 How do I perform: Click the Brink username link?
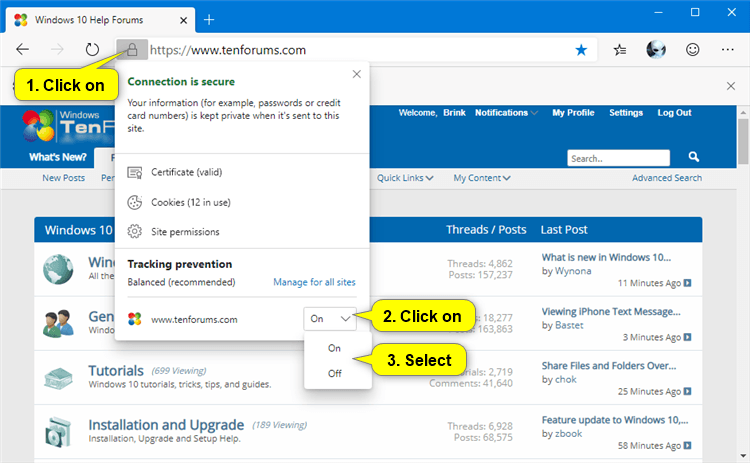[x=454, y=113]
